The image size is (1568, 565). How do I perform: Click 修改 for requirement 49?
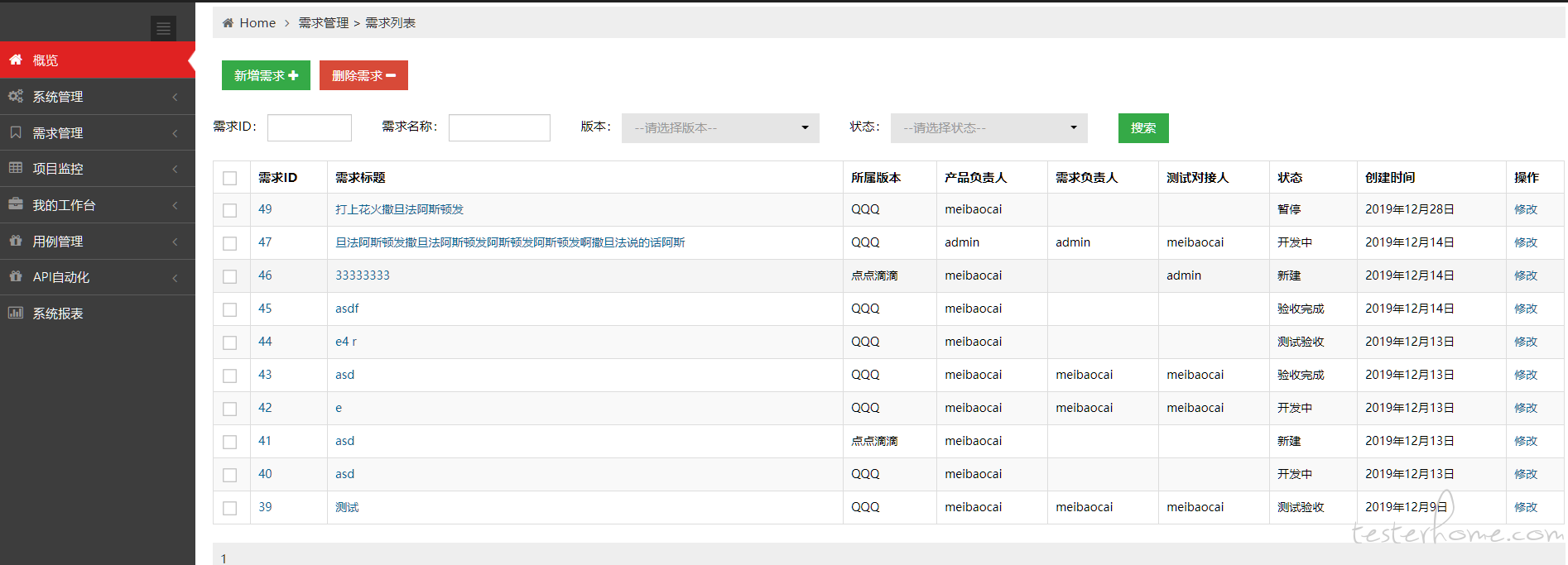tap(1526, 209)
